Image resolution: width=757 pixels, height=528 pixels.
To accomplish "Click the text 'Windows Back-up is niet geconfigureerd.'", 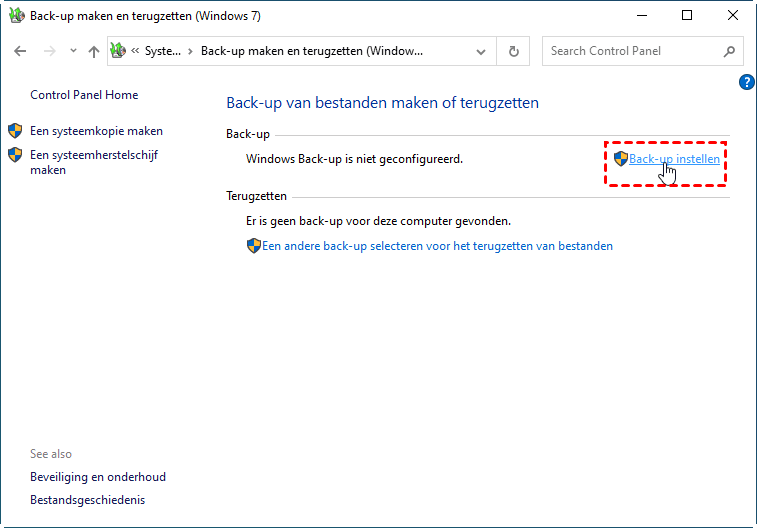I will pyautogui.click(x=354, y=159).
